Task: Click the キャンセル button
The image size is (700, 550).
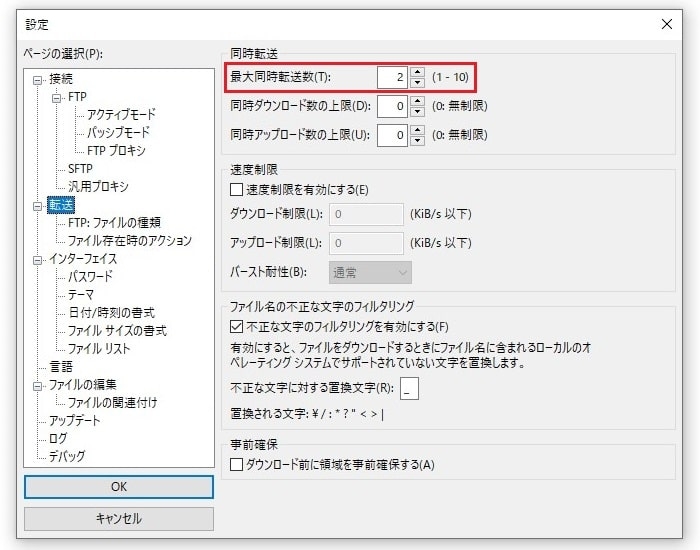Action: [119, 519]
